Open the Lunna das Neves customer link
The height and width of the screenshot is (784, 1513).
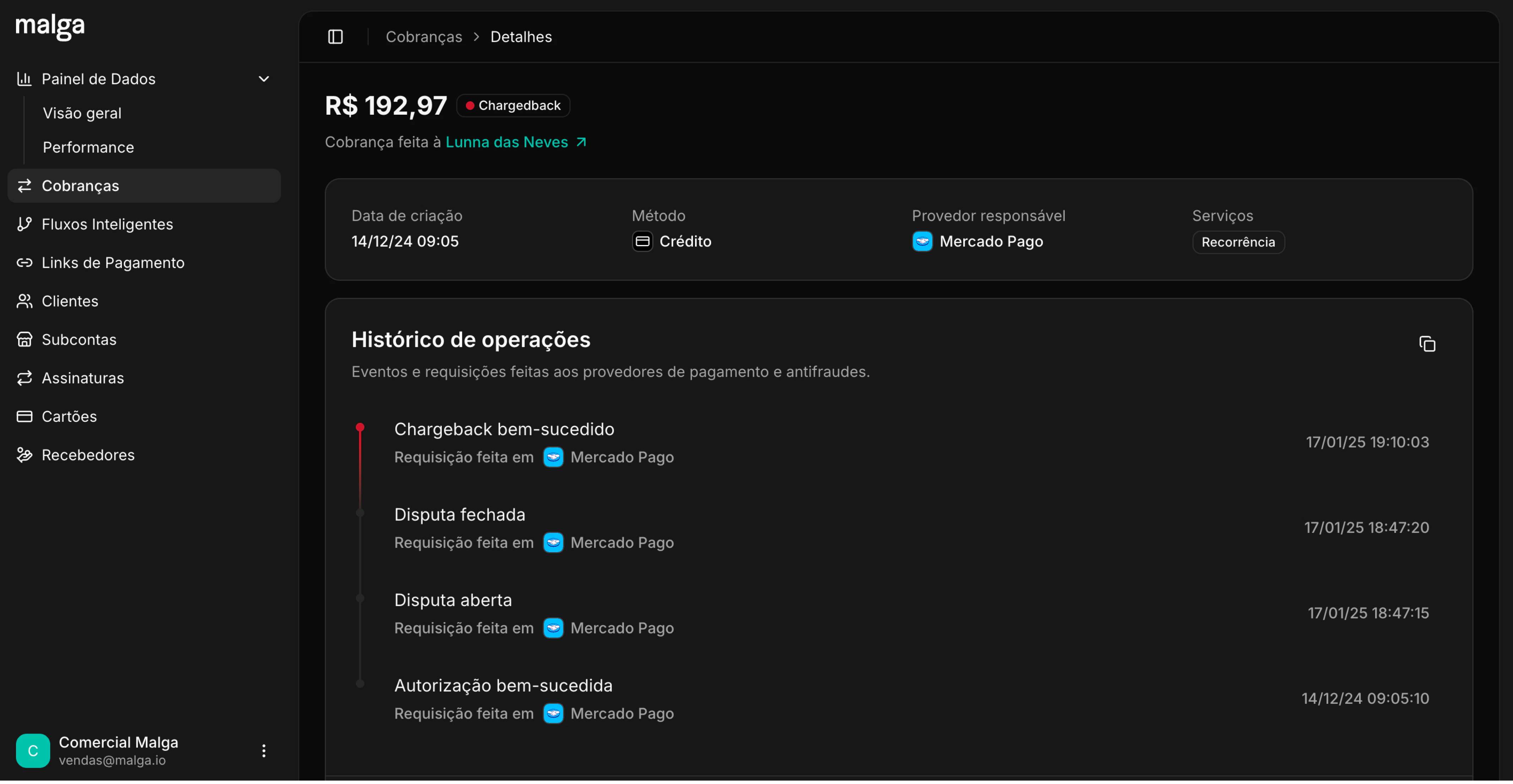(506, 142)
